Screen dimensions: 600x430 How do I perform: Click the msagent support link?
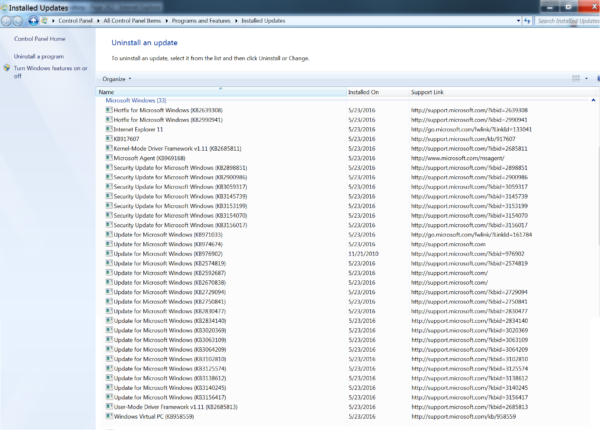(x=458, y=158)
